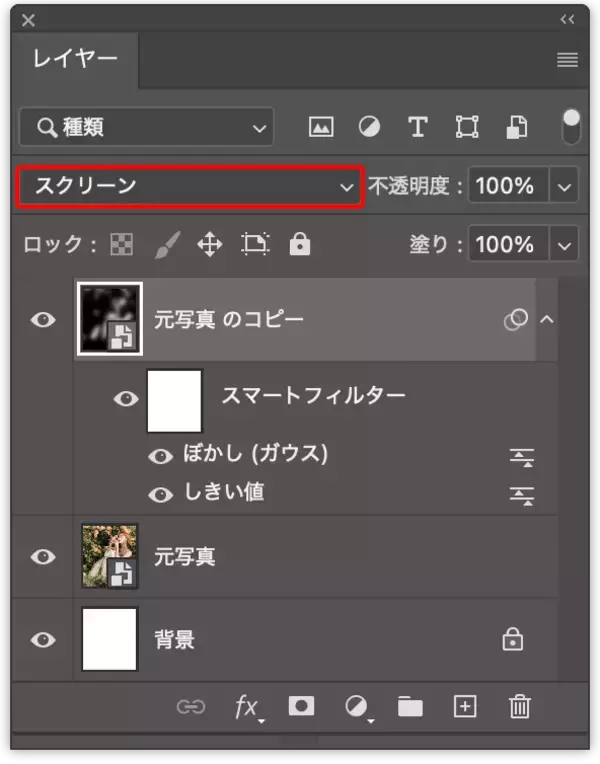Close the レイヤー panel with X
This screenshot has height=764, width=600.
tap(28, 20)
